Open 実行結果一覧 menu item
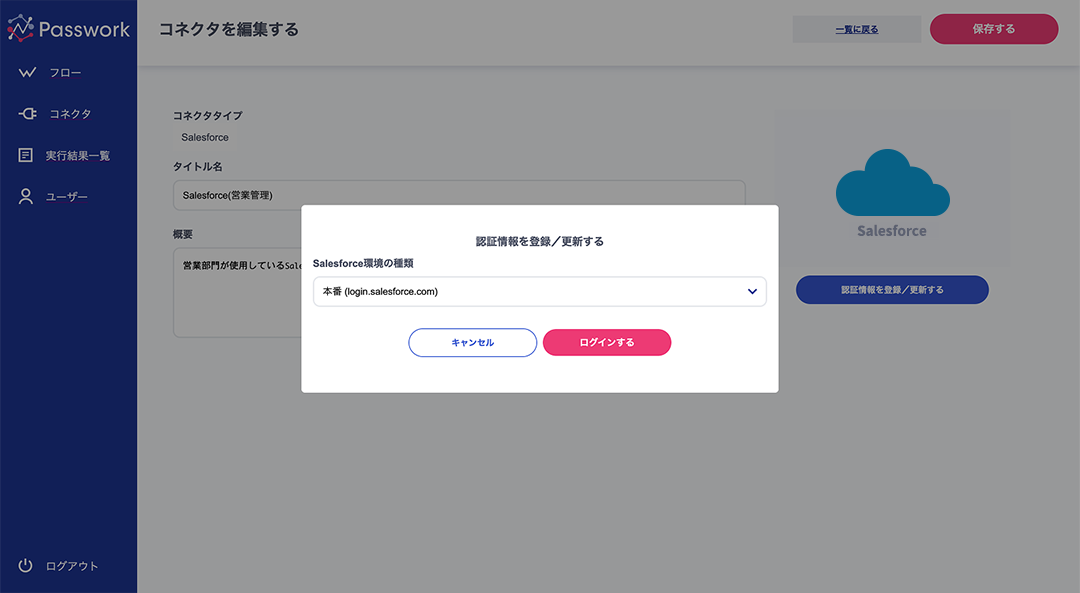 (78, 156)
